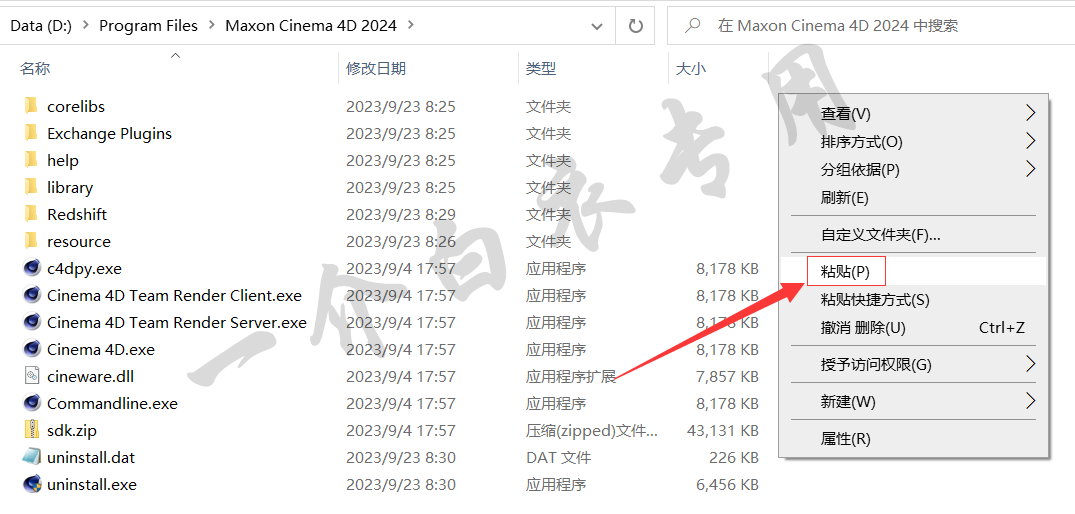Select c4dpy.exe file name
Screen dimensions: 1075x514
84,268
